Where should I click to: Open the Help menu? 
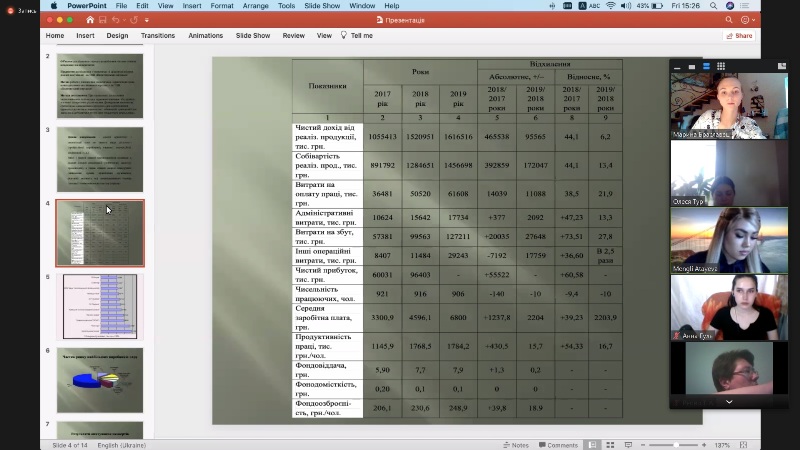click(x=391, y=6)
